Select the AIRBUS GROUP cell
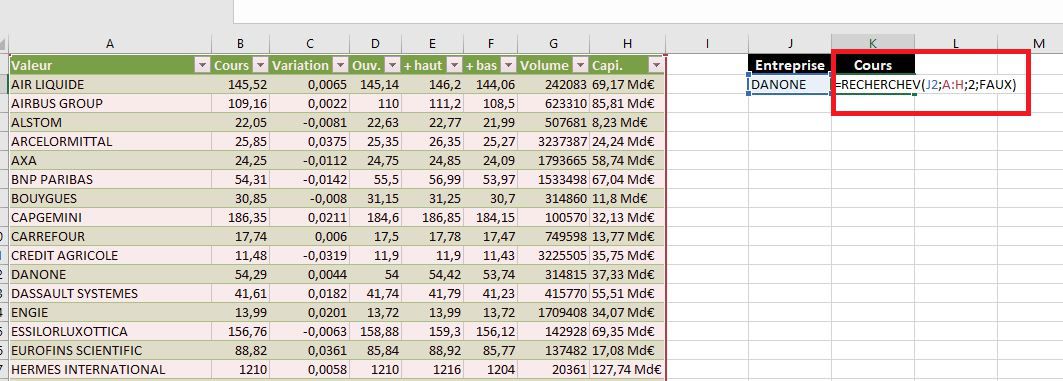 110,104
